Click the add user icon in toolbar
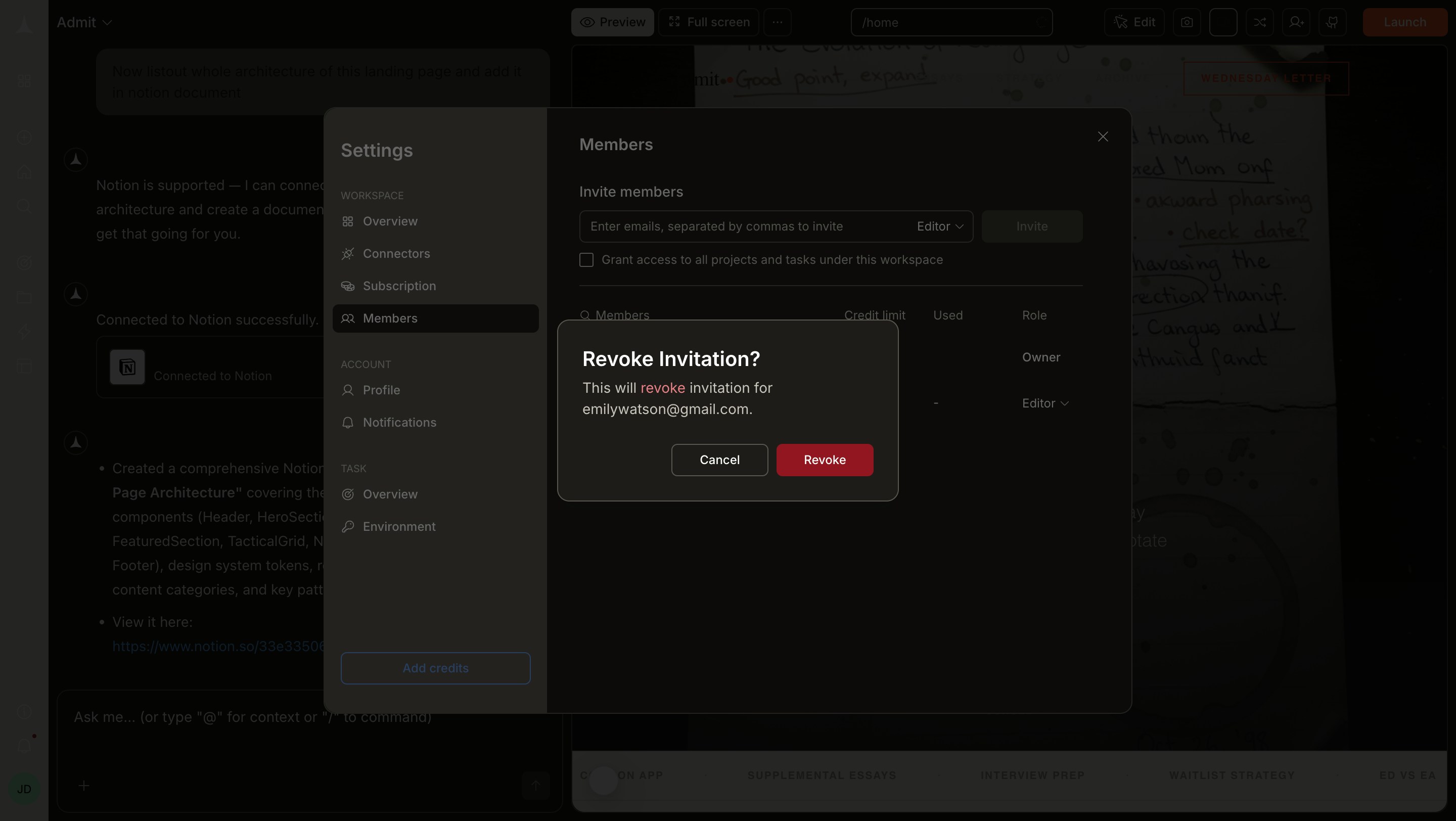The image size is (1456, 821). point(1296,22)
